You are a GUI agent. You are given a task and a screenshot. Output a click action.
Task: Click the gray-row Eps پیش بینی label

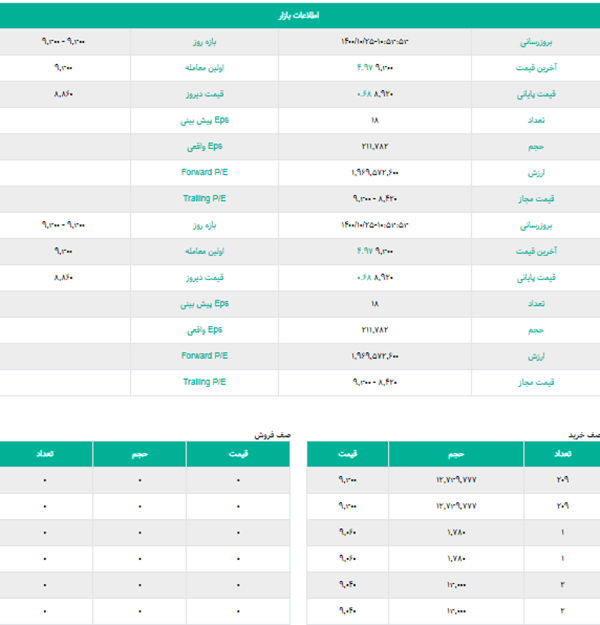pos(205,304)
